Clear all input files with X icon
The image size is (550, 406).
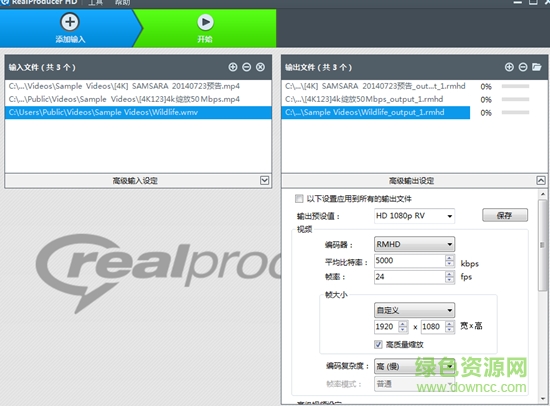(260, 67)
